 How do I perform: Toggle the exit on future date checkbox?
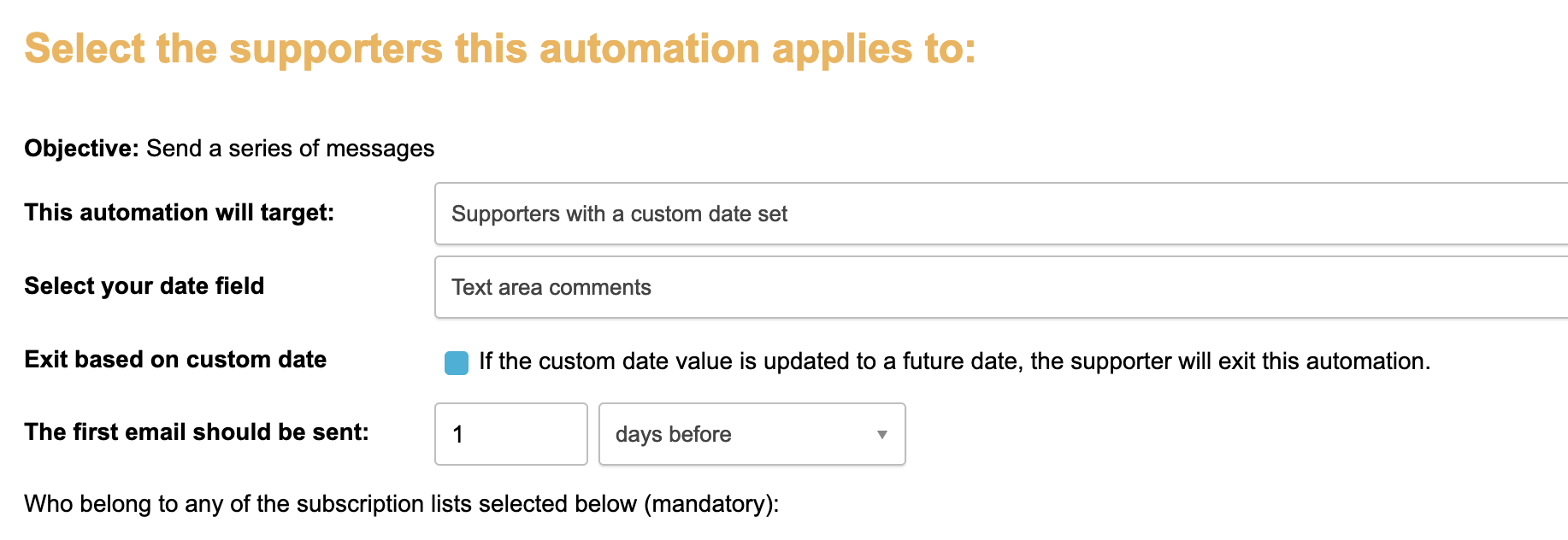click(x=457, y=363)
